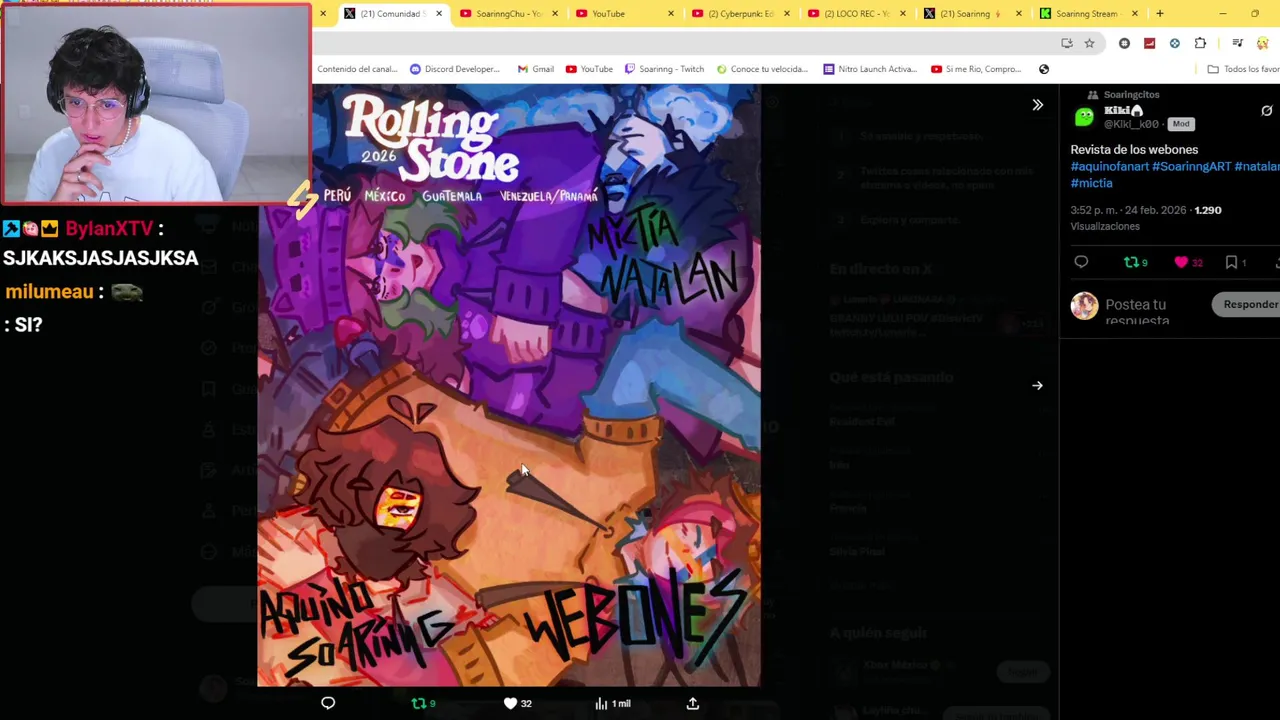Open the 'Si me Rio, Compro' bookmark
This screenshot has width=1280, height=720.
pos(976,69)
